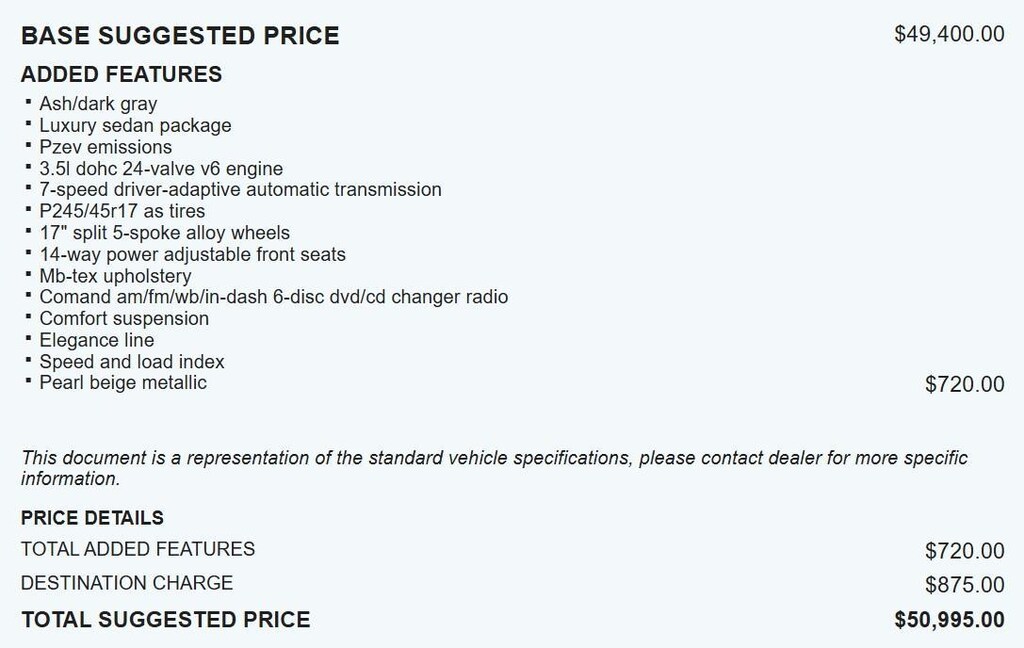This screenshot has height=648, width=1024.
Task: Select the Pearl beige metallic feature
Action: (123, 382)
